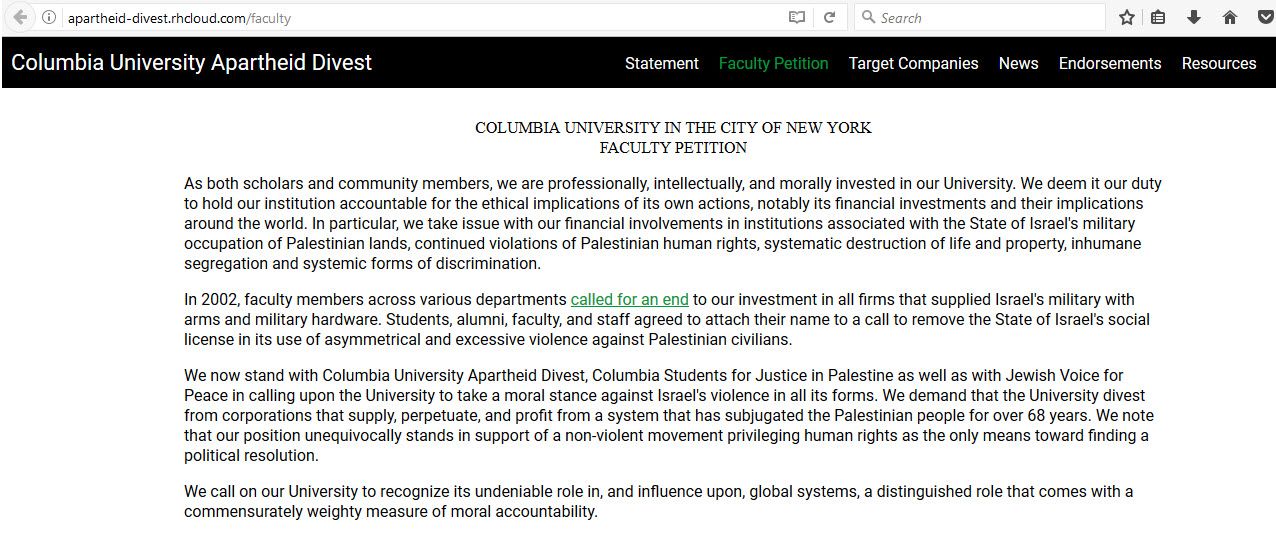Click the browser back arrow button
The height and width of the screenshot is (537, 1276).
[19, 17]
